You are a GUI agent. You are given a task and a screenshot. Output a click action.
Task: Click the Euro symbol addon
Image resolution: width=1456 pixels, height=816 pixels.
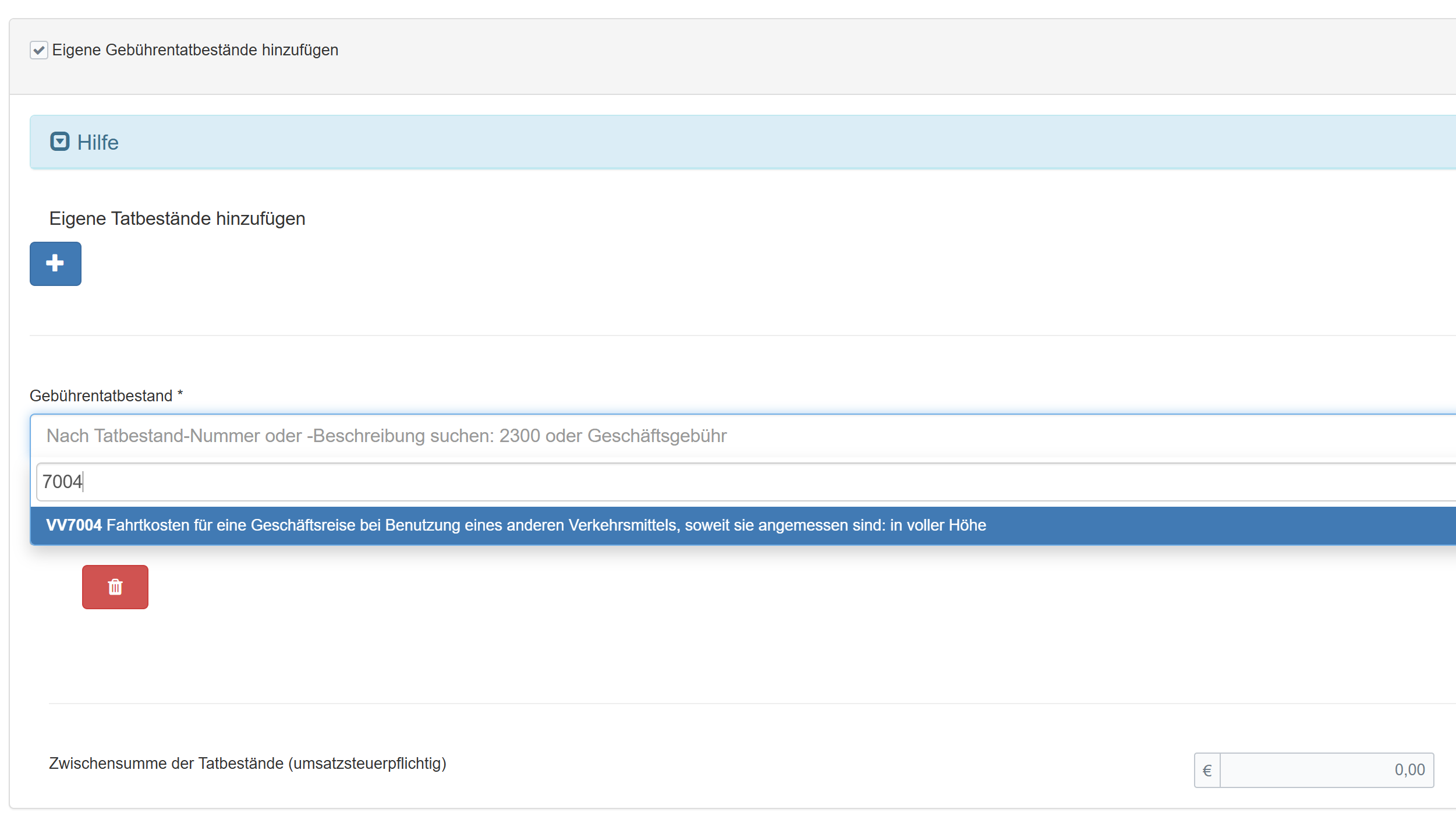click(1207, 770)
